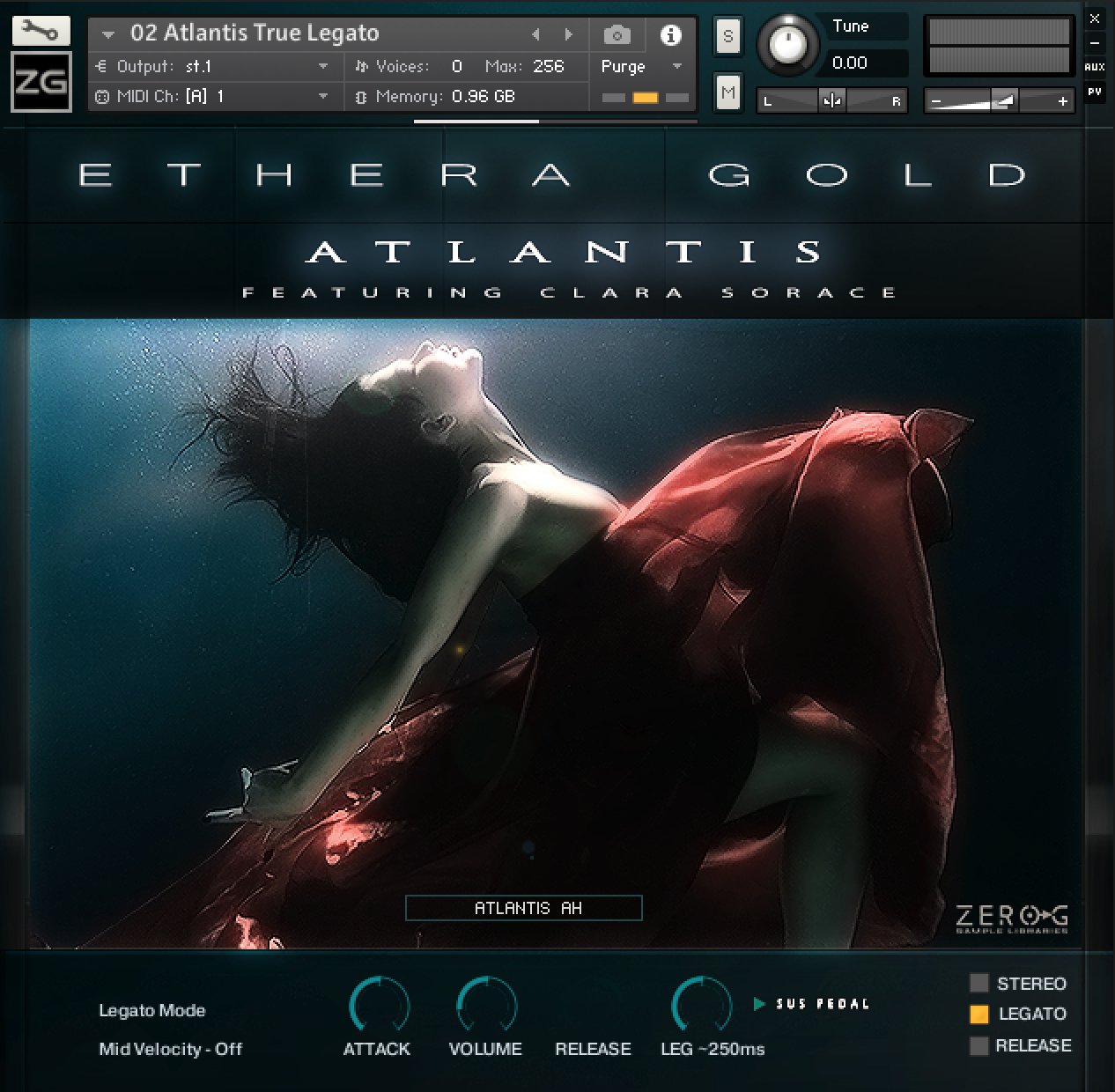Viewport: 1115px width, 1092px height.
Task: Increase volume with the plus icon
Action: [x=1063, y=101]
